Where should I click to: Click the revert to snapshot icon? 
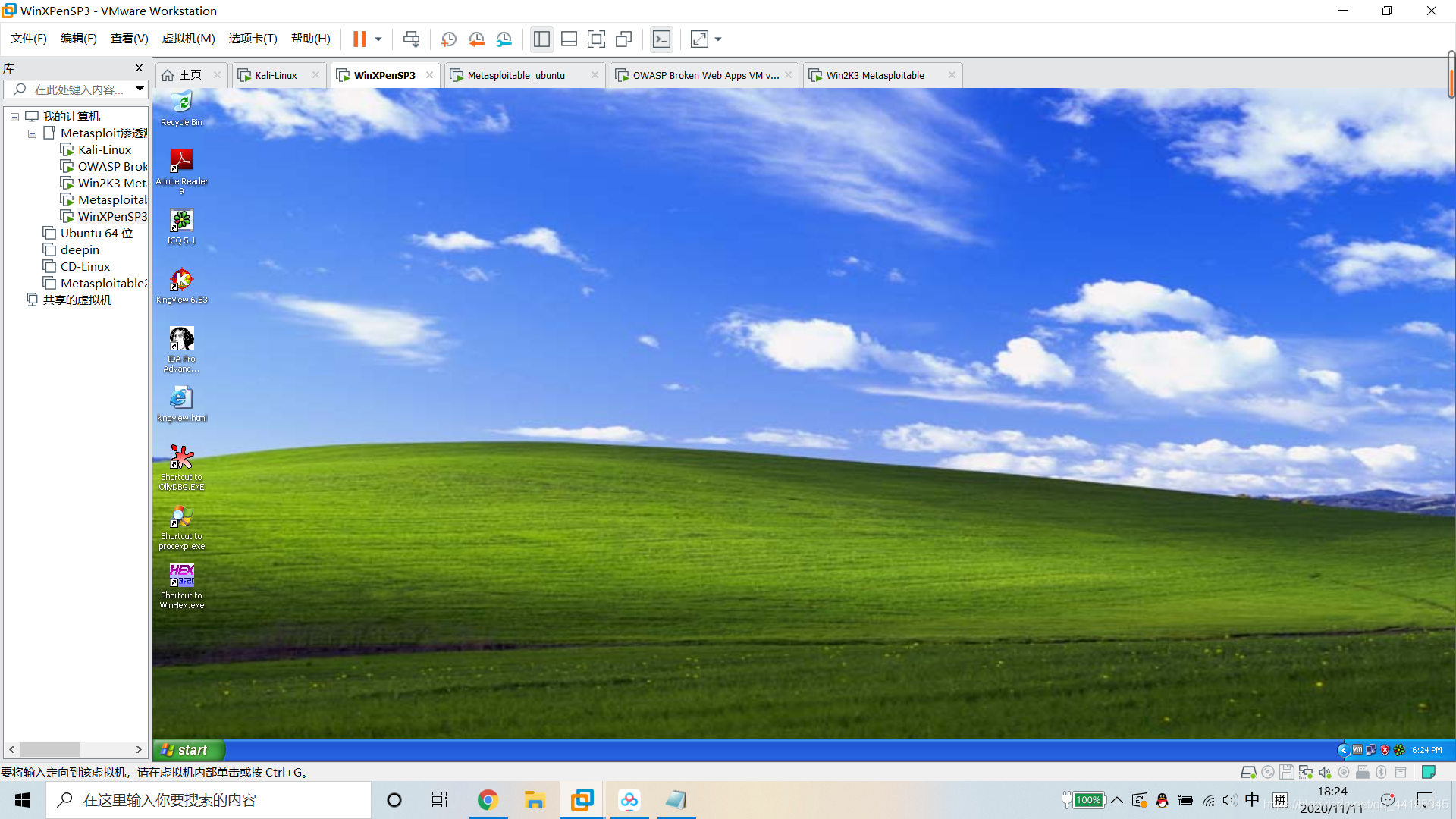[x=476, y=39]
